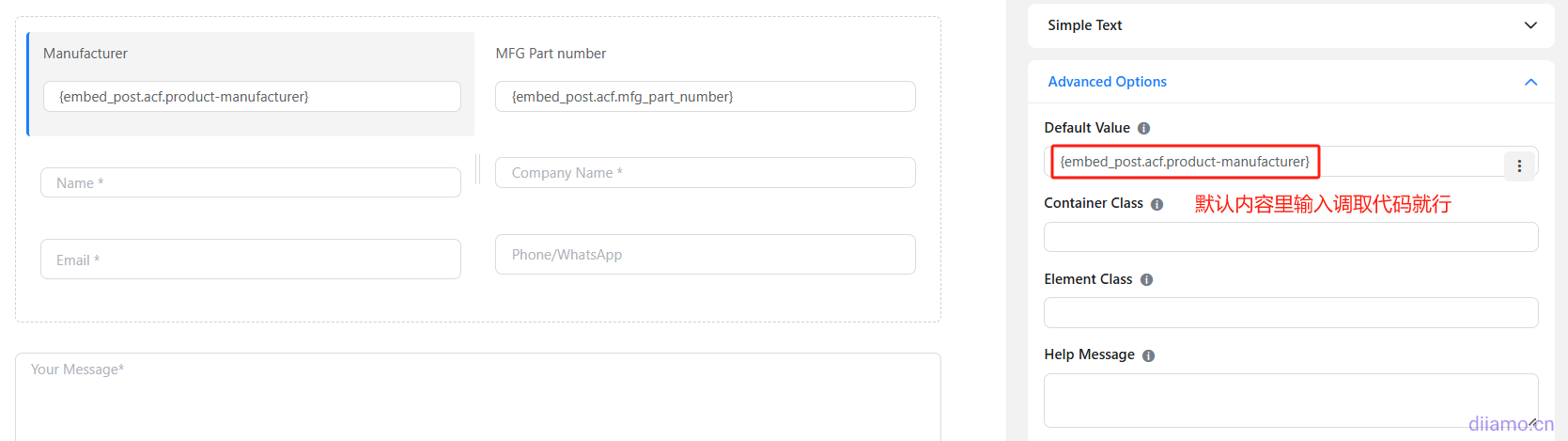Click the Help Message textarea
This screenshot has width=1568, height=441.
click(1290, 400)
